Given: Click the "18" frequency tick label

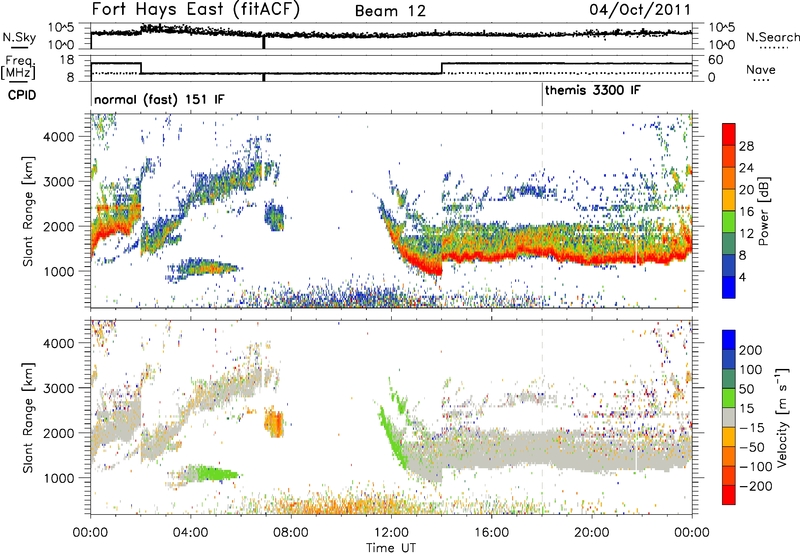Looking at the screenshot, I should 66,60.
